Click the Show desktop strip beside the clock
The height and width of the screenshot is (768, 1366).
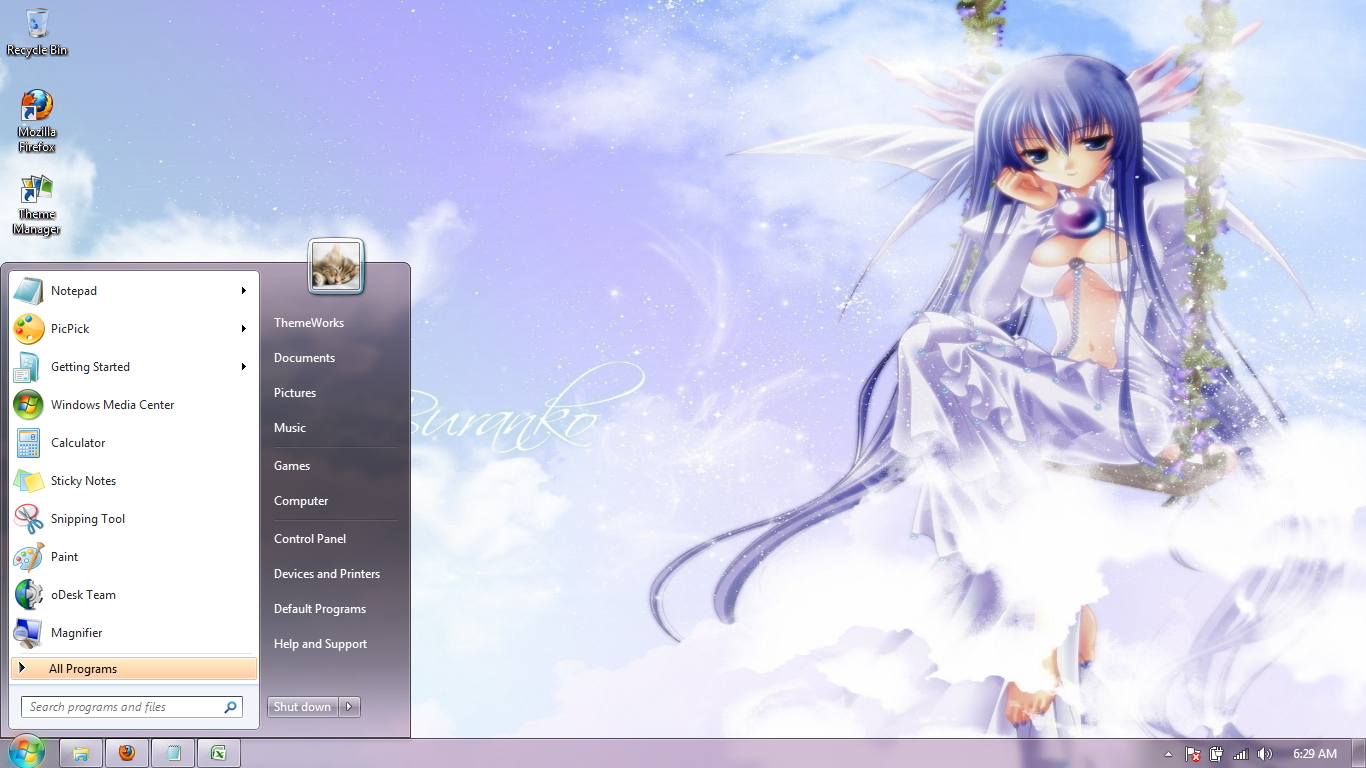point(1358,753)
